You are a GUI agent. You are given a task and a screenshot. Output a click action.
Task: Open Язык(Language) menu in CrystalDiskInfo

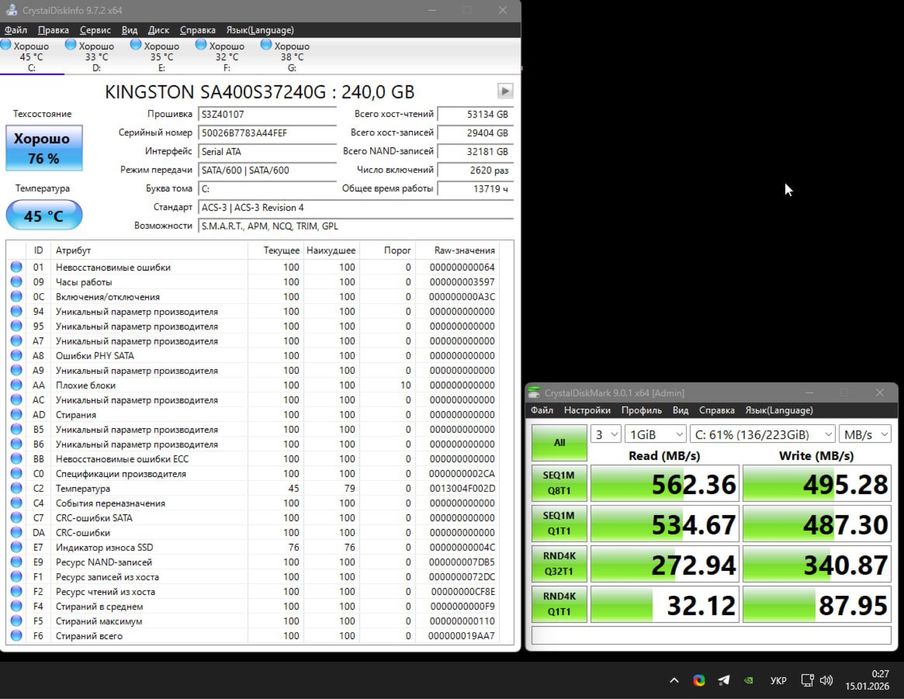point(260,30)
